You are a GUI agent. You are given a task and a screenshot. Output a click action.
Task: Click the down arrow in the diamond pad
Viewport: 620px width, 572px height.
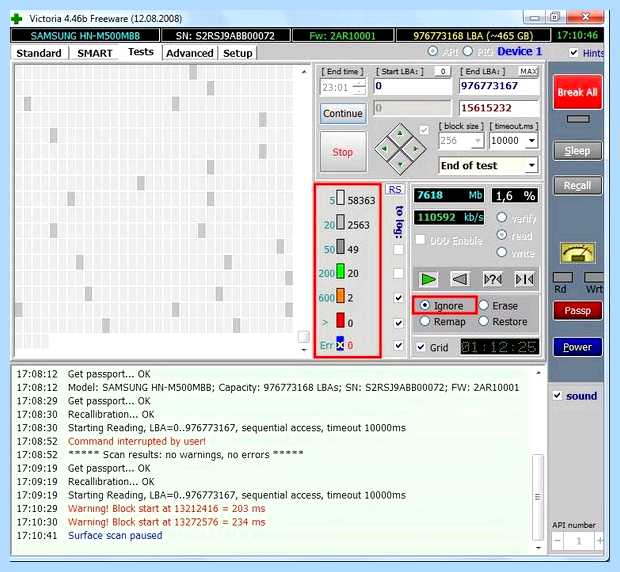400,164
